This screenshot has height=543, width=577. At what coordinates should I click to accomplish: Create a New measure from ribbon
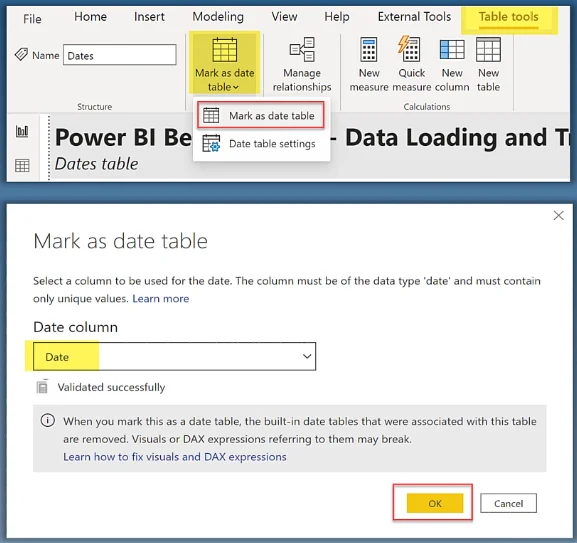369,64
